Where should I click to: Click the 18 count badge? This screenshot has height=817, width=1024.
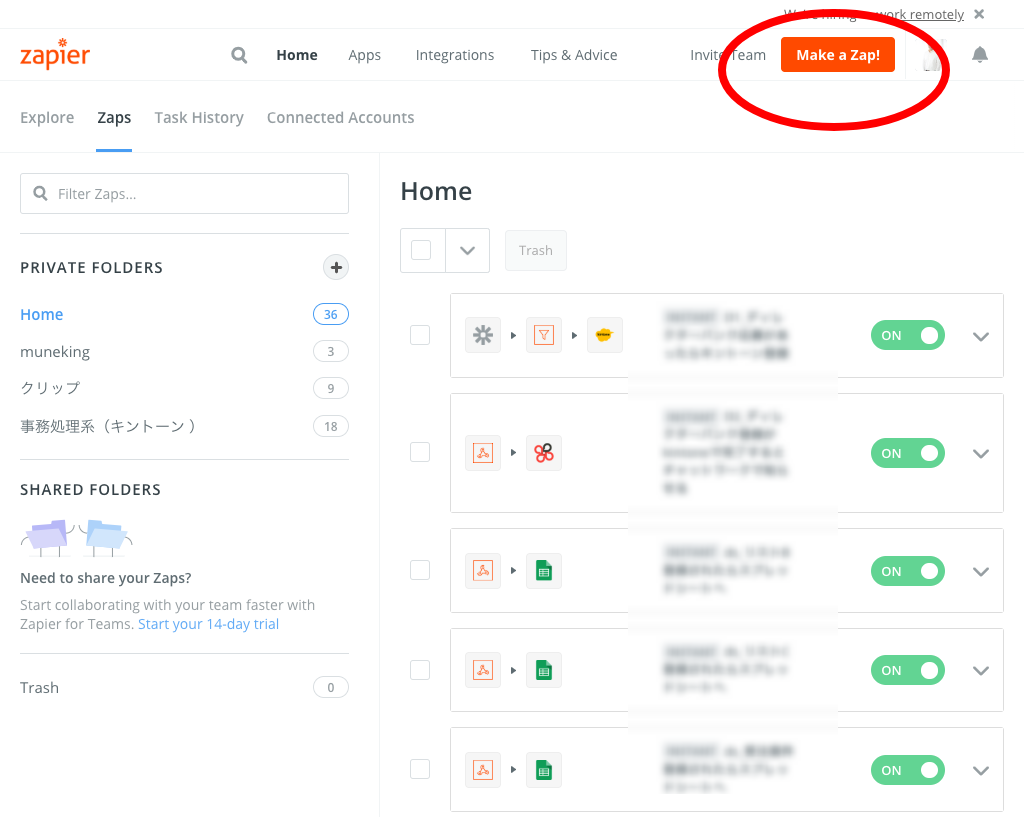pyautogui.click(x=331, y=426)
